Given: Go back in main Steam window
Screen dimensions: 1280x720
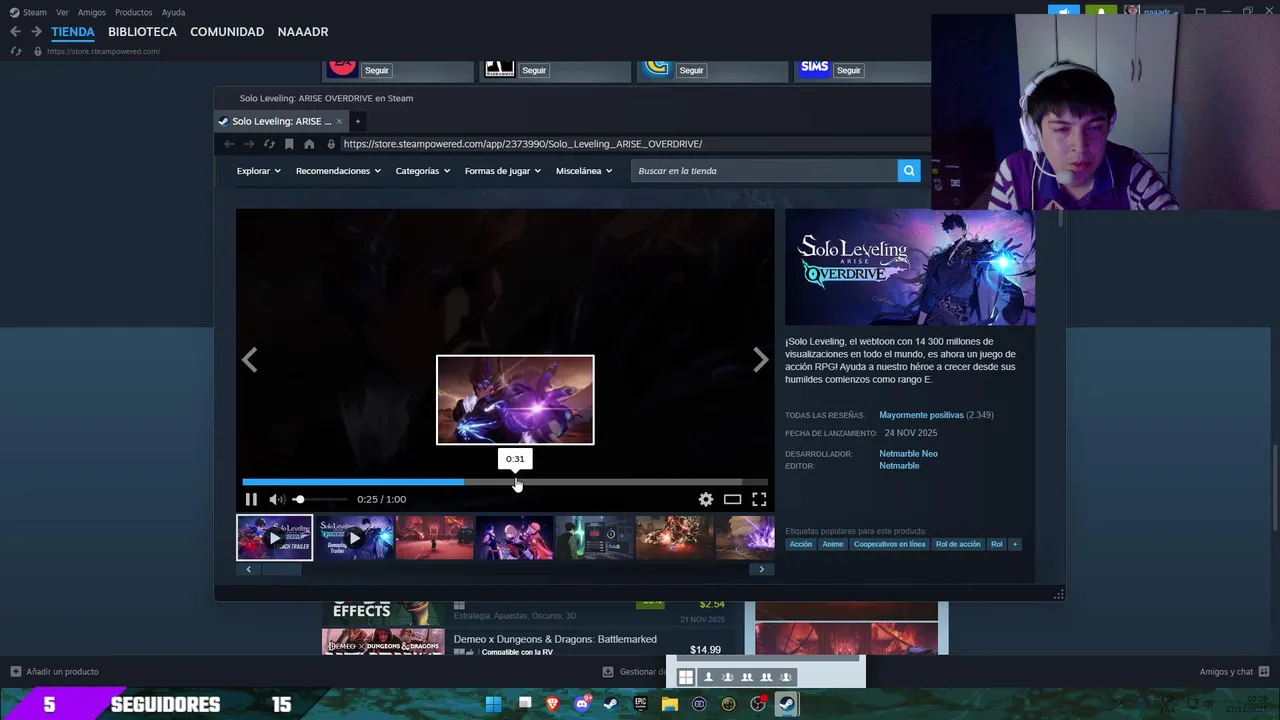Looking at the screenshot, I should (x=15, y=32).
